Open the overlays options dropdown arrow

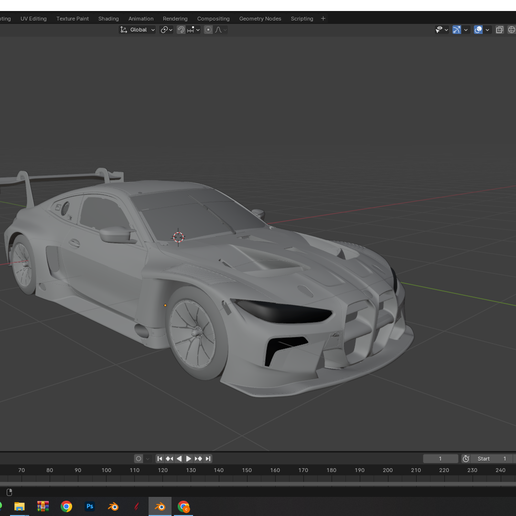point(487,30)
